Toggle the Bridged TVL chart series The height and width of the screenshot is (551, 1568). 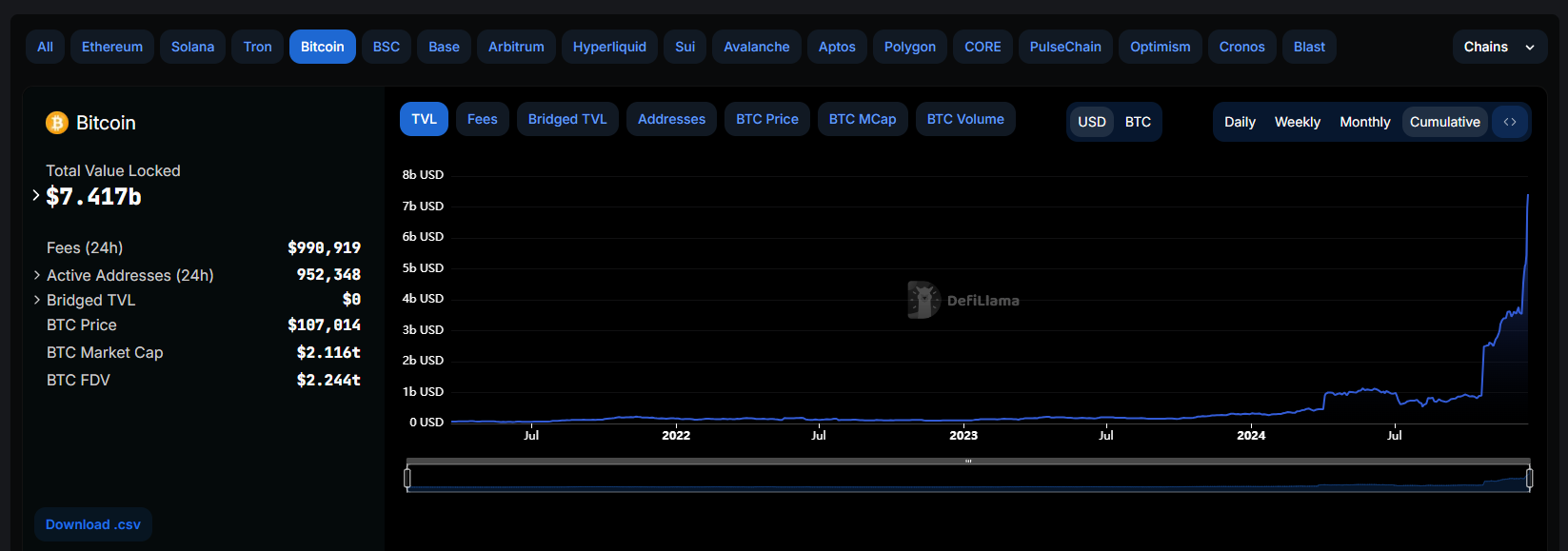567,119
